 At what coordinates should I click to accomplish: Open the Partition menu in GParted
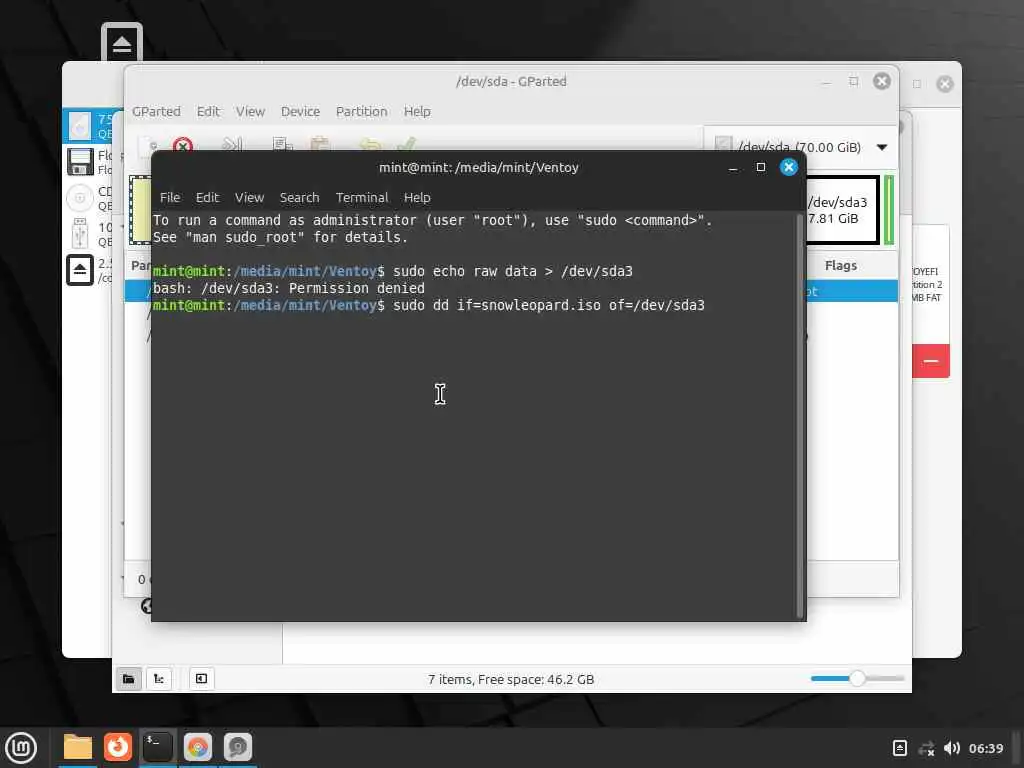coord(361,111)
